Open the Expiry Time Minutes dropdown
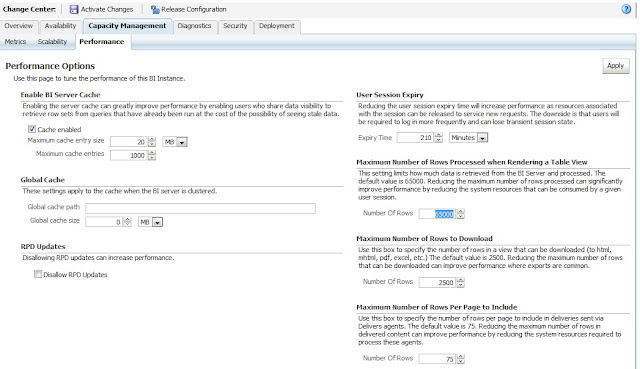Screen dimensions: 640x369 pos(468,138)
